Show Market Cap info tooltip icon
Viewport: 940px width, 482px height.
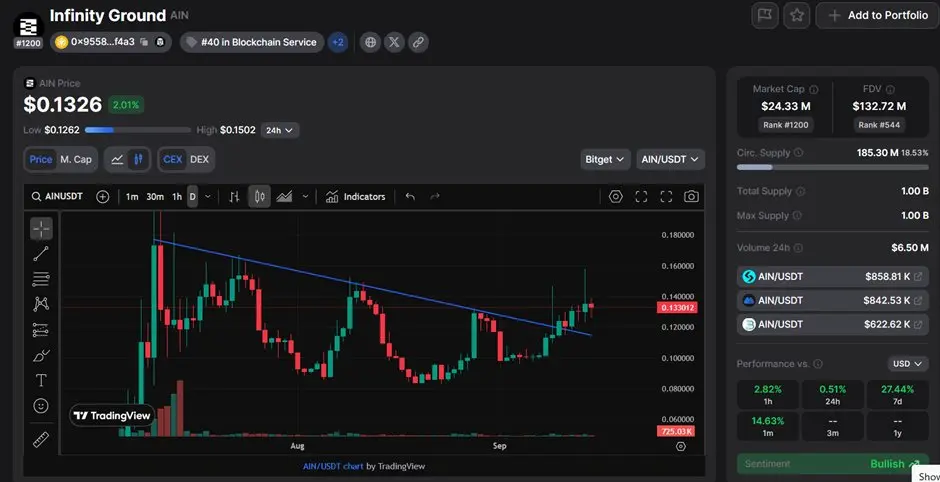[814, 89]
